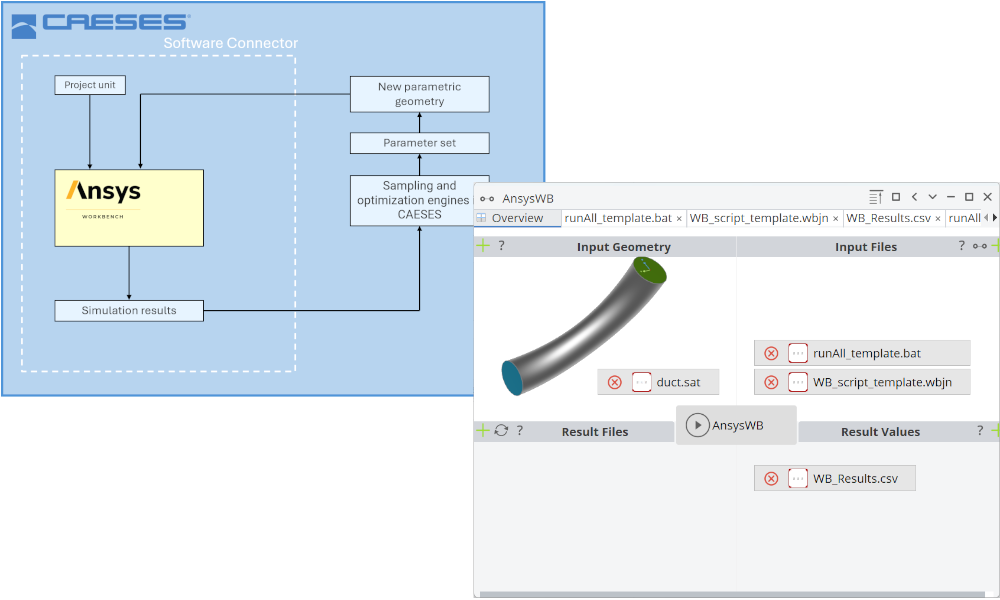Click the AnsysWB connector icon in title bar
1000x600 pixels.
click(x=487, y=198)
